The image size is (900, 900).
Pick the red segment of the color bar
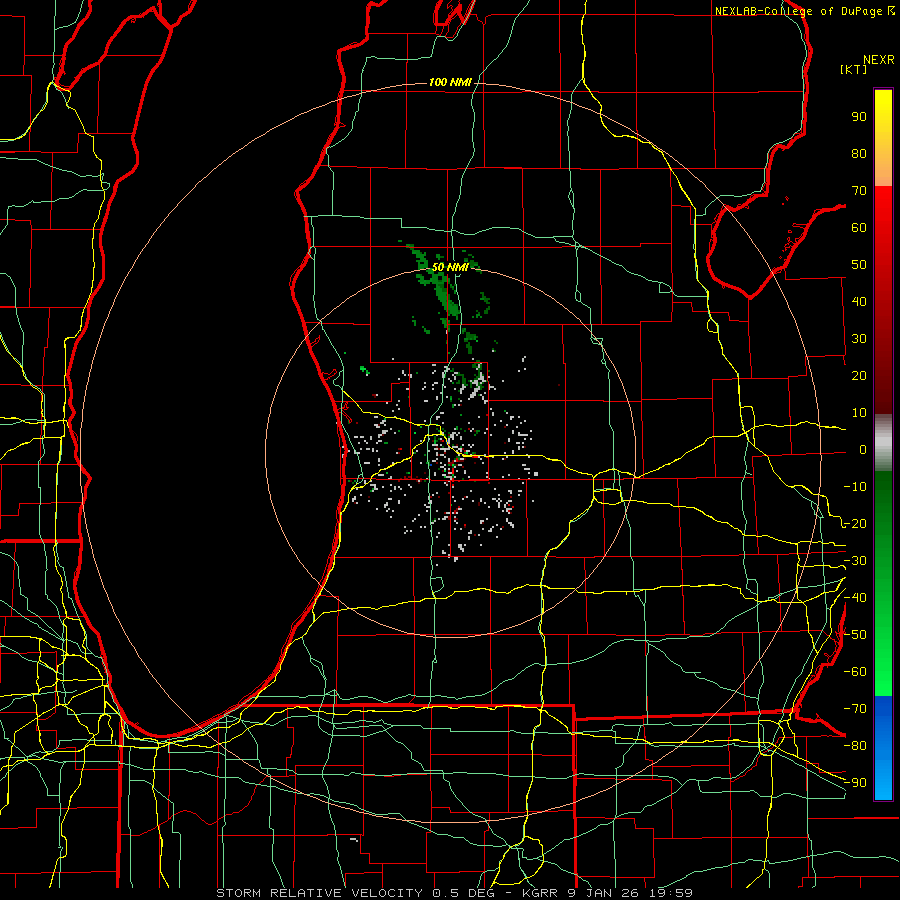(883, 300)
